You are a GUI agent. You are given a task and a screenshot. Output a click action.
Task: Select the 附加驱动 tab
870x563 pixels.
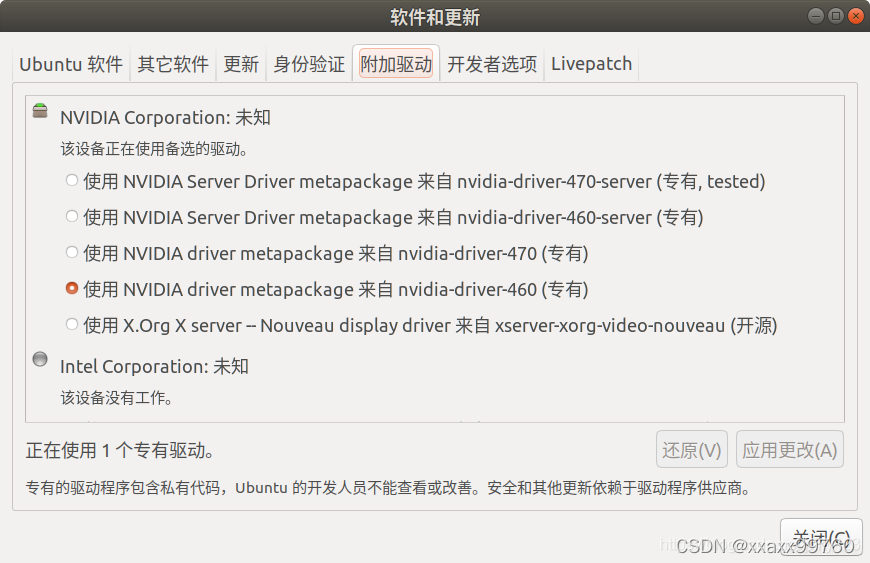coord(396,64)
